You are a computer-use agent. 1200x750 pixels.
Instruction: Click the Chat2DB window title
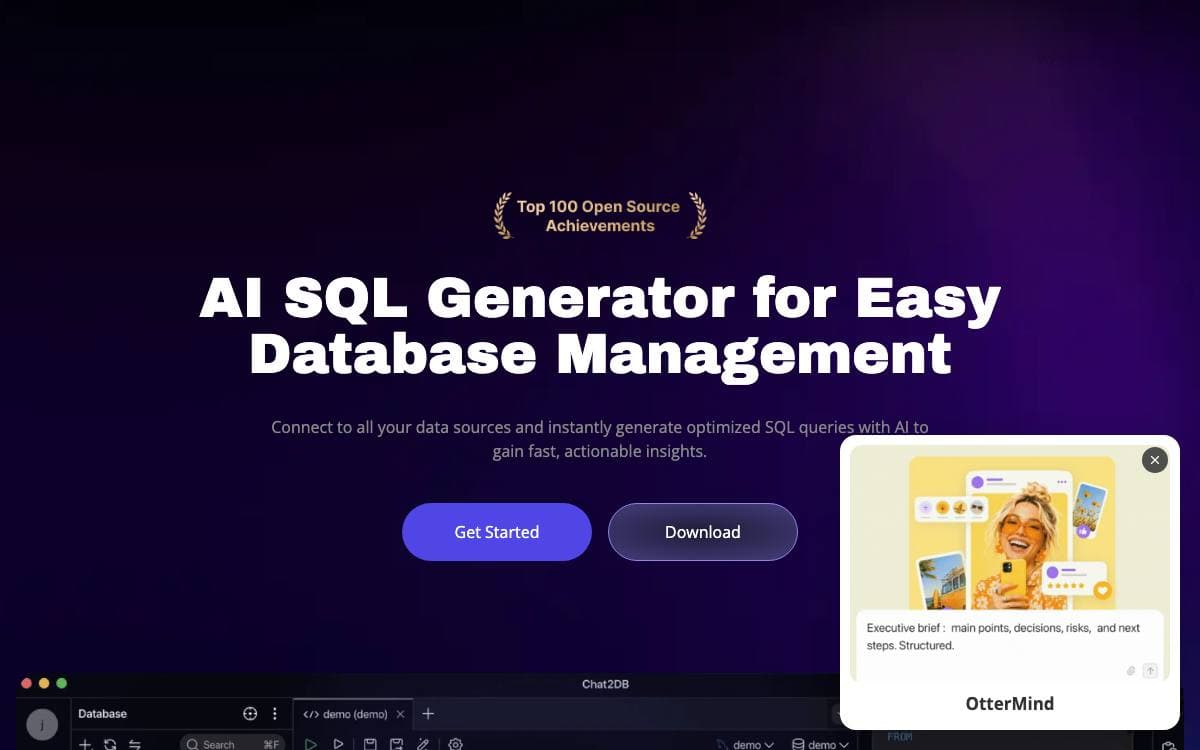click(x=605, y=684)
